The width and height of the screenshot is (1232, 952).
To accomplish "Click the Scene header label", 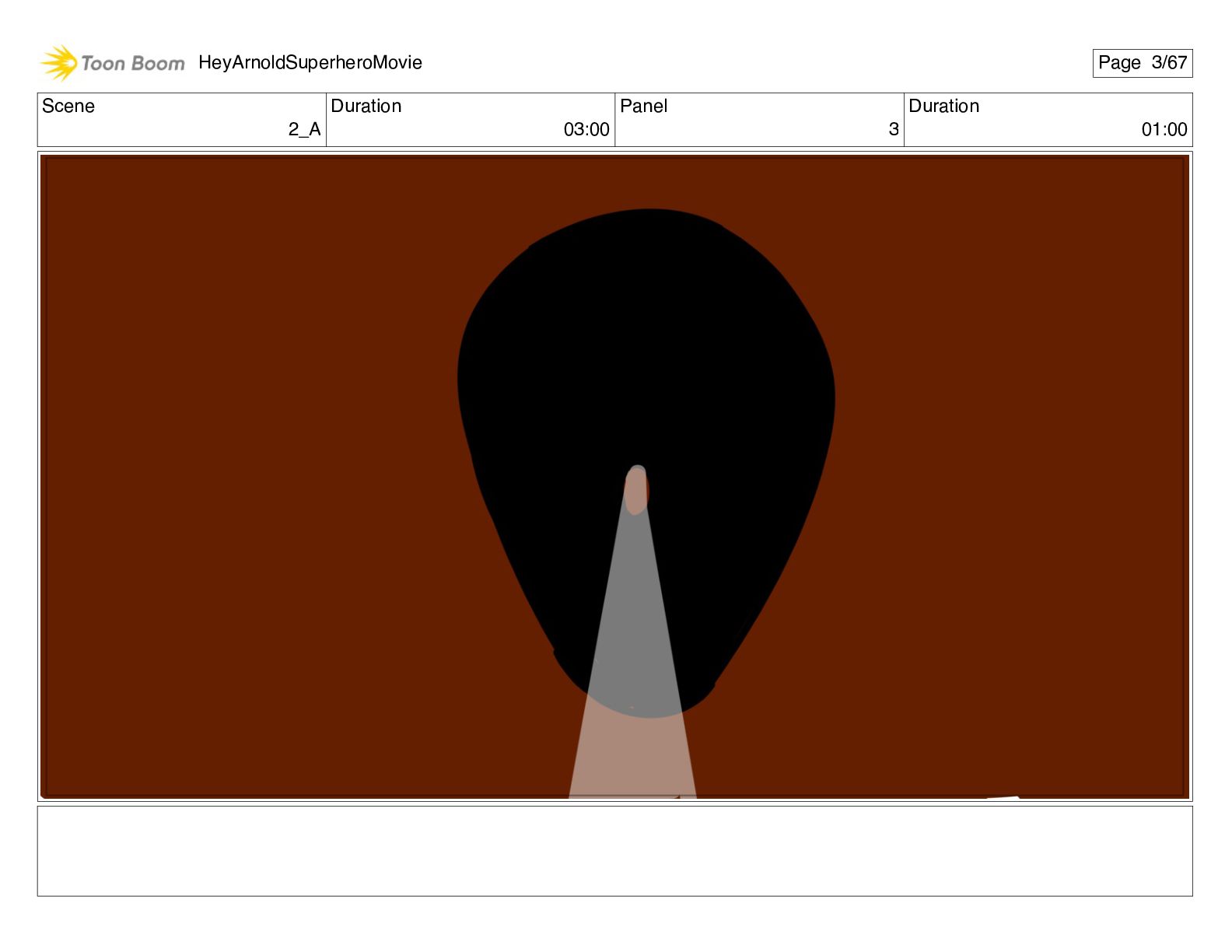I will pyautogui.click(x=68, y=106).
